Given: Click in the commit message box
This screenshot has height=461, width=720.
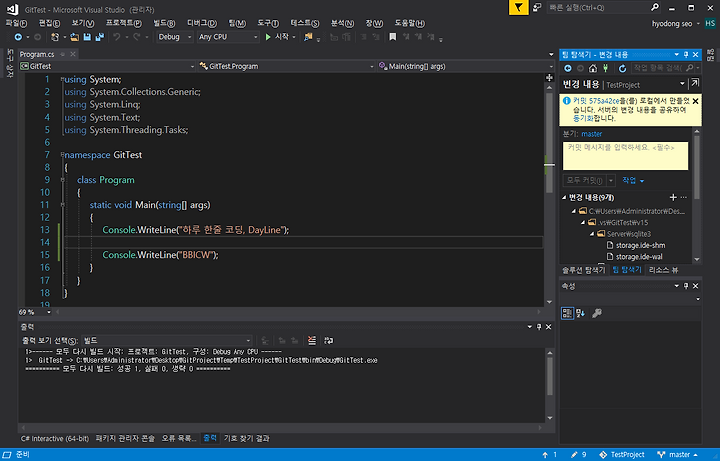Looking at the screenshot, I should [625, 156].
